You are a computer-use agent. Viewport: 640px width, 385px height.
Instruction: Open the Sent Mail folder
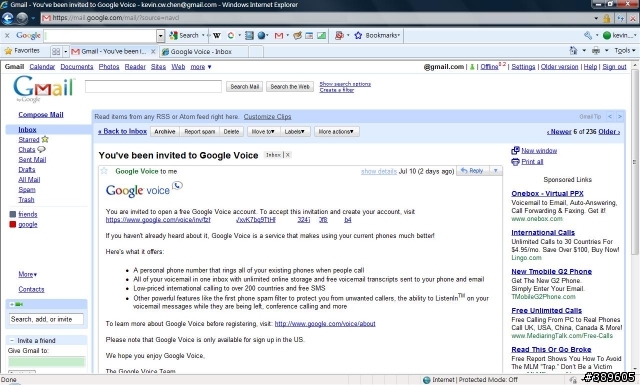tap(32, 160)
